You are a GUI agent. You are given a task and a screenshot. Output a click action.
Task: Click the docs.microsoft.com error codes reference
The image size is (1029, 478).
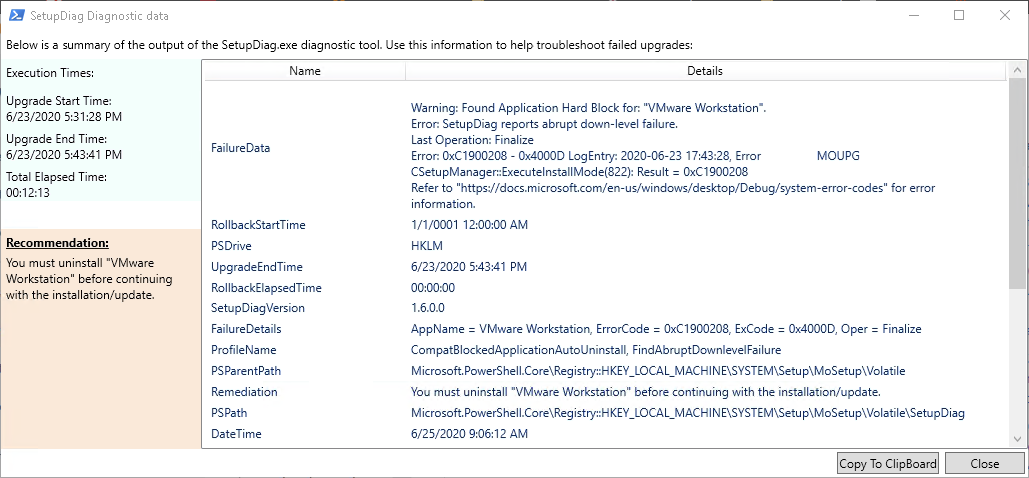pos(673,196)
